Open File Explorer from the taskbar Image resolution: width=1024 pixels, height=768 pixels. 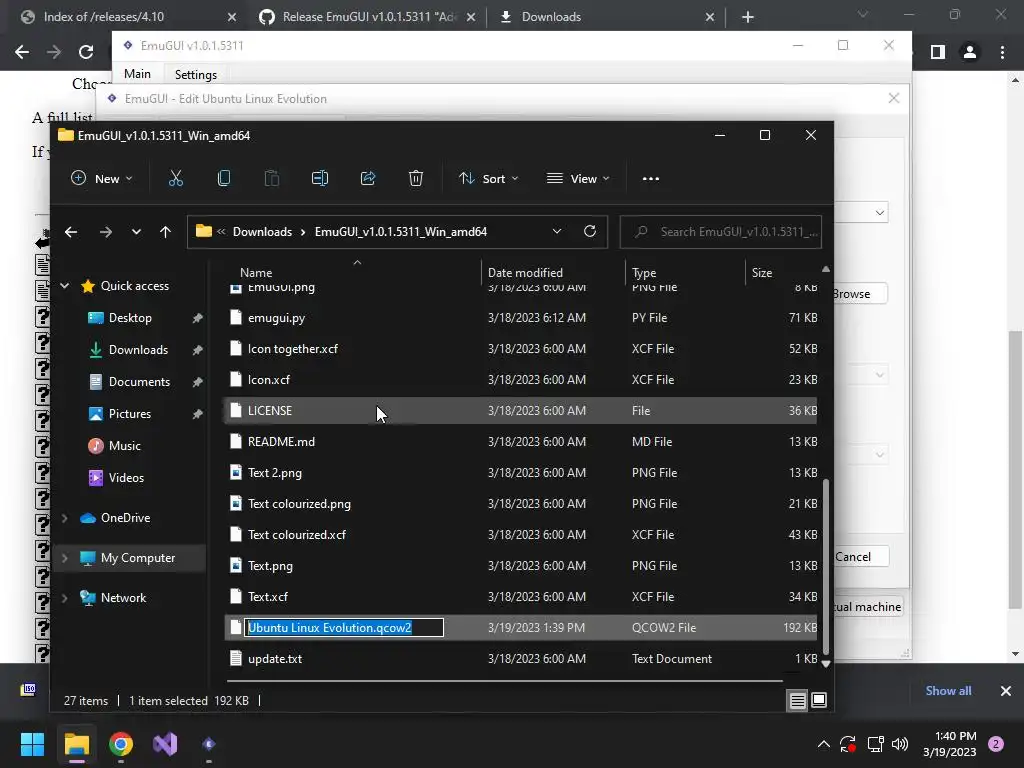pyautogui.click(x=76, y=744)
